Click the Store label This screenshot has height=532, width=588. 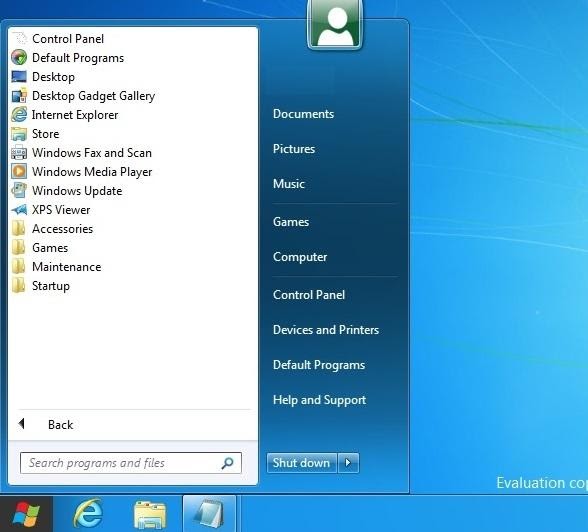coord(46,134)
